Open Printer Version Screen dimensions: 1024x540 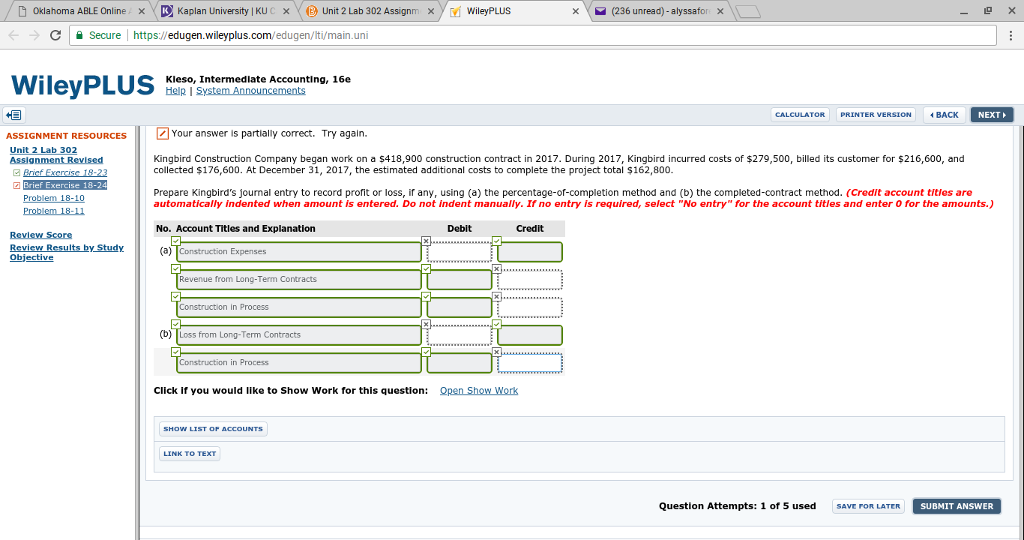tap(876, 115)
